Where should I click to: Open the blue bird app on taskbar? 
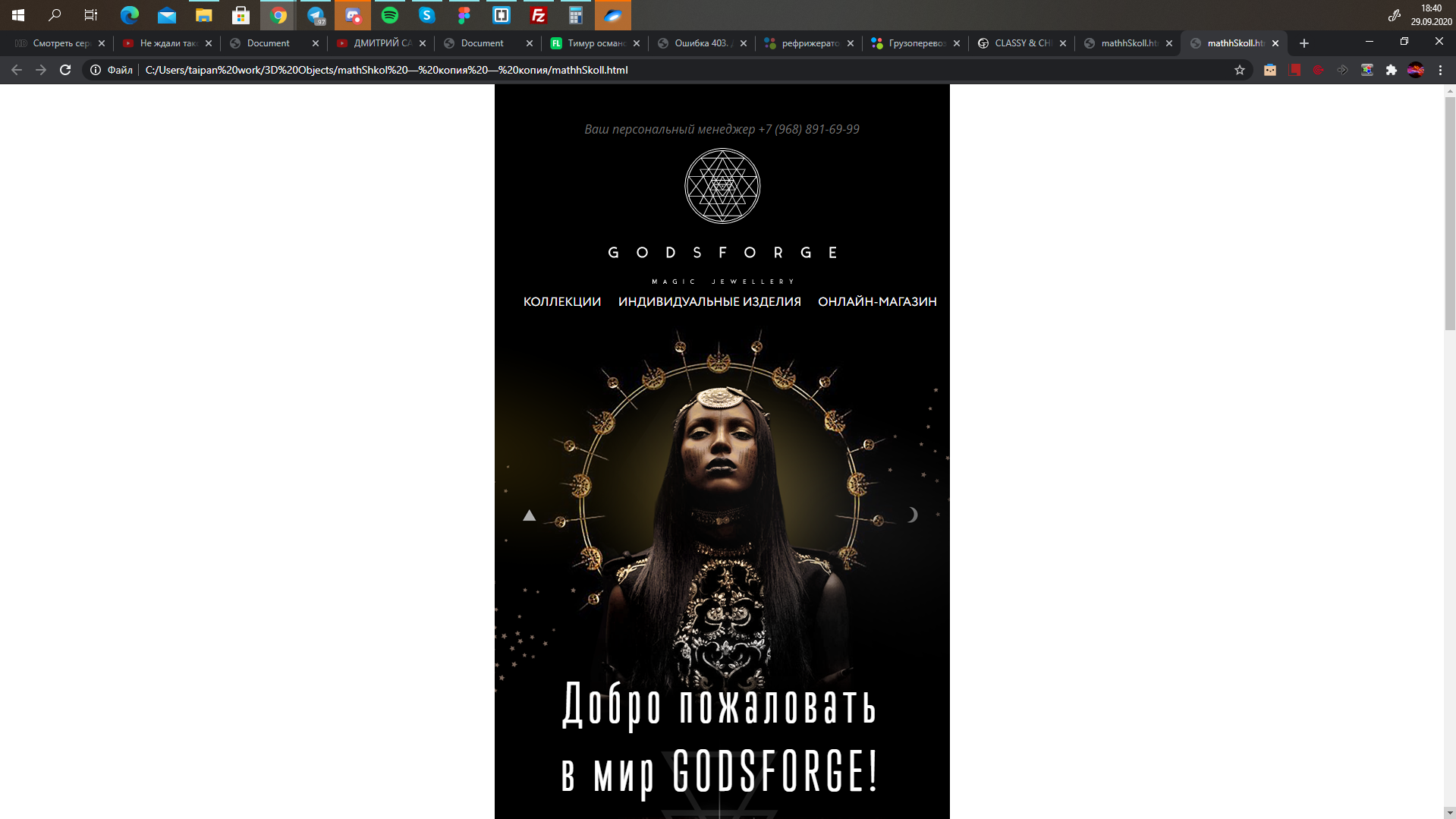[x=613, y=14]
